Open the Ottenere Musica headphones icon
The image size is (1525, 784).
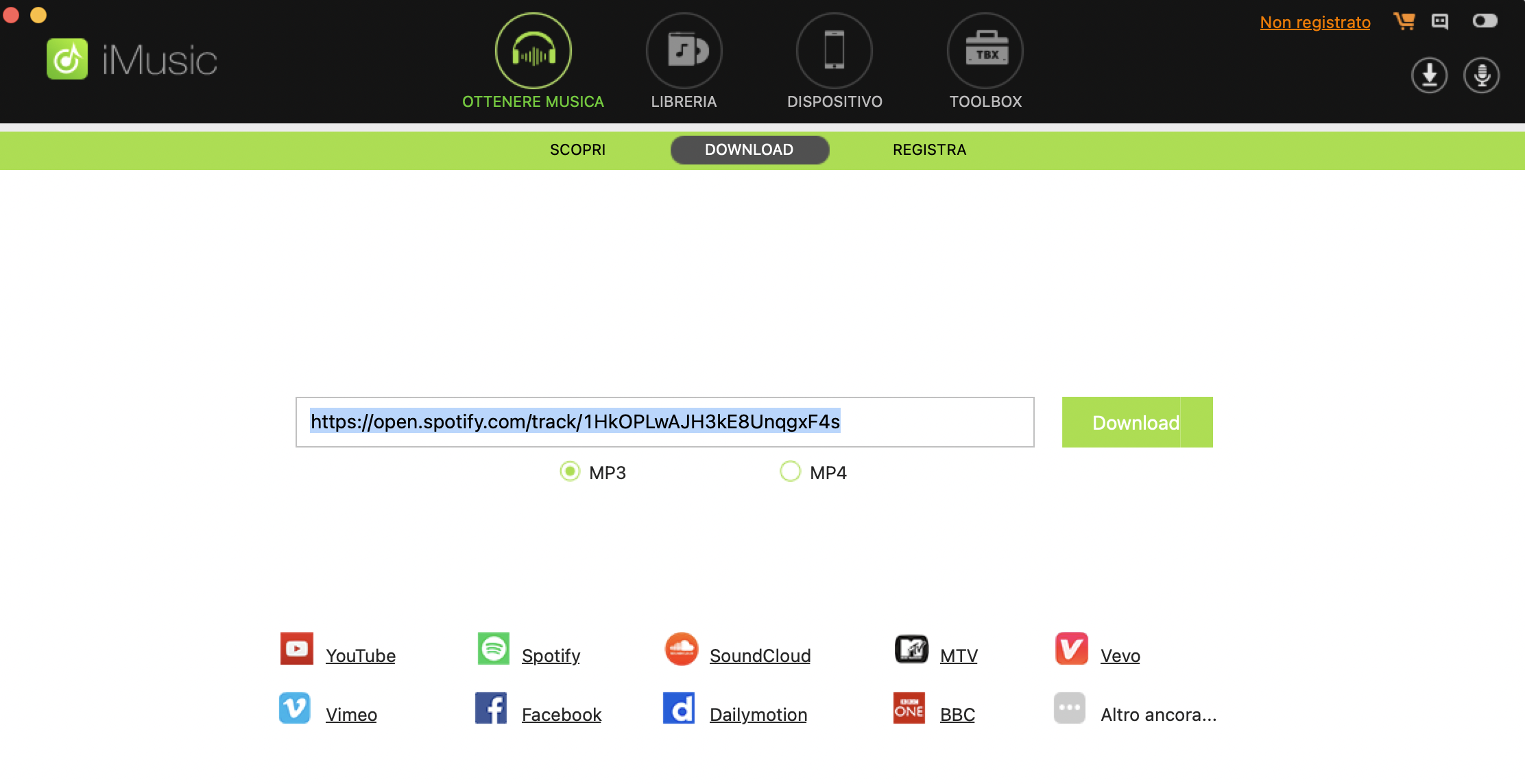[x=533, y=51]
